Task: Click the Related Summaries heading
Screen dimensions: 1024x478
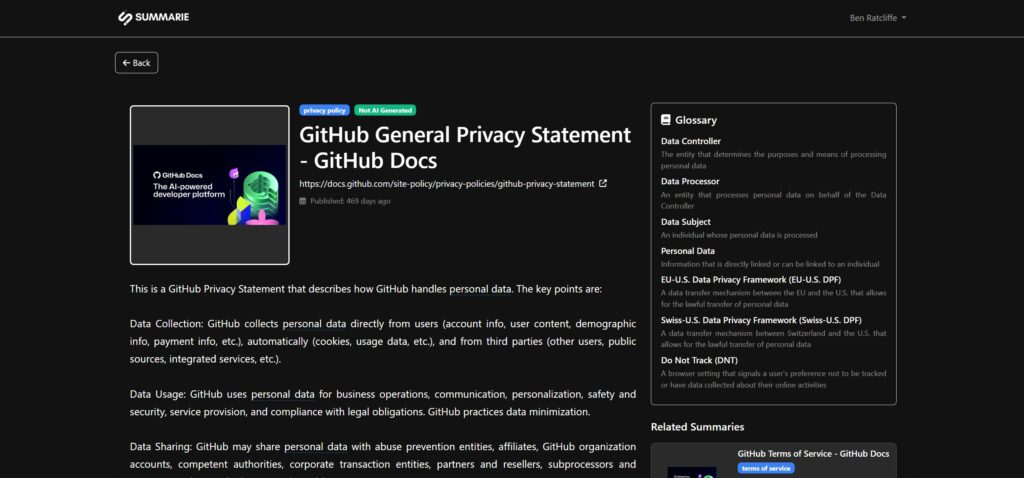Action: (697, 427)
